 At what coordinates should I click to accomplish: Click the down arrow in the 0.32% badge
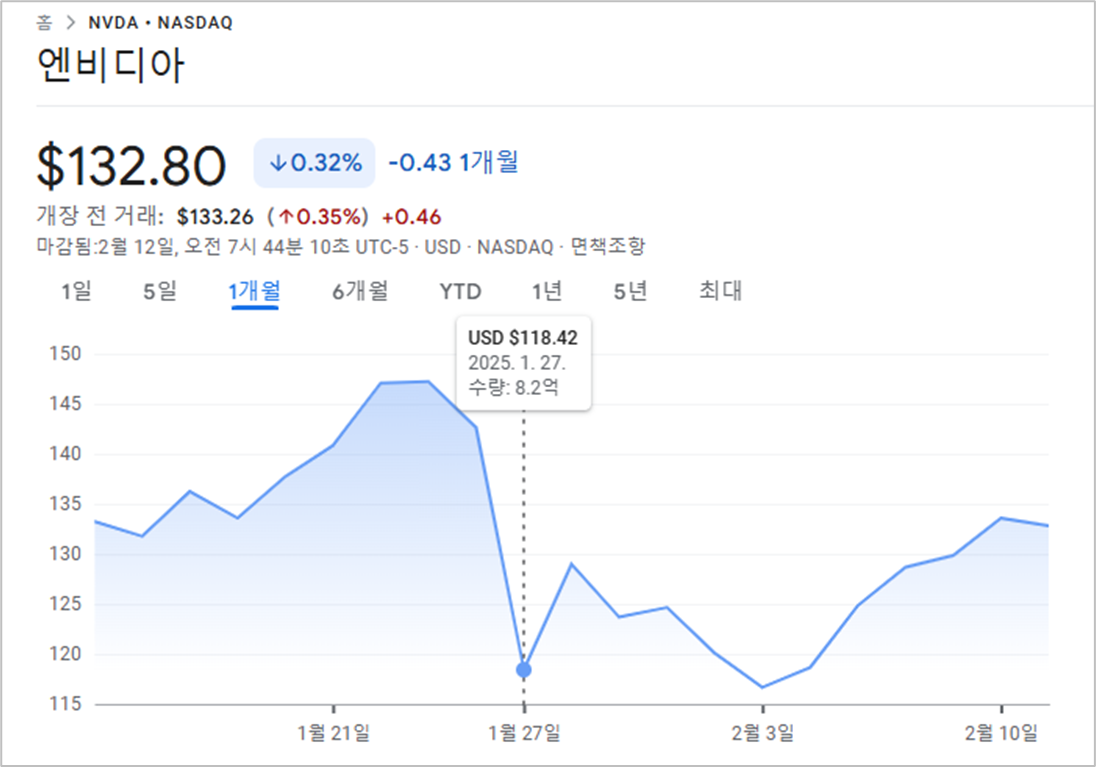tap(278, 163)
